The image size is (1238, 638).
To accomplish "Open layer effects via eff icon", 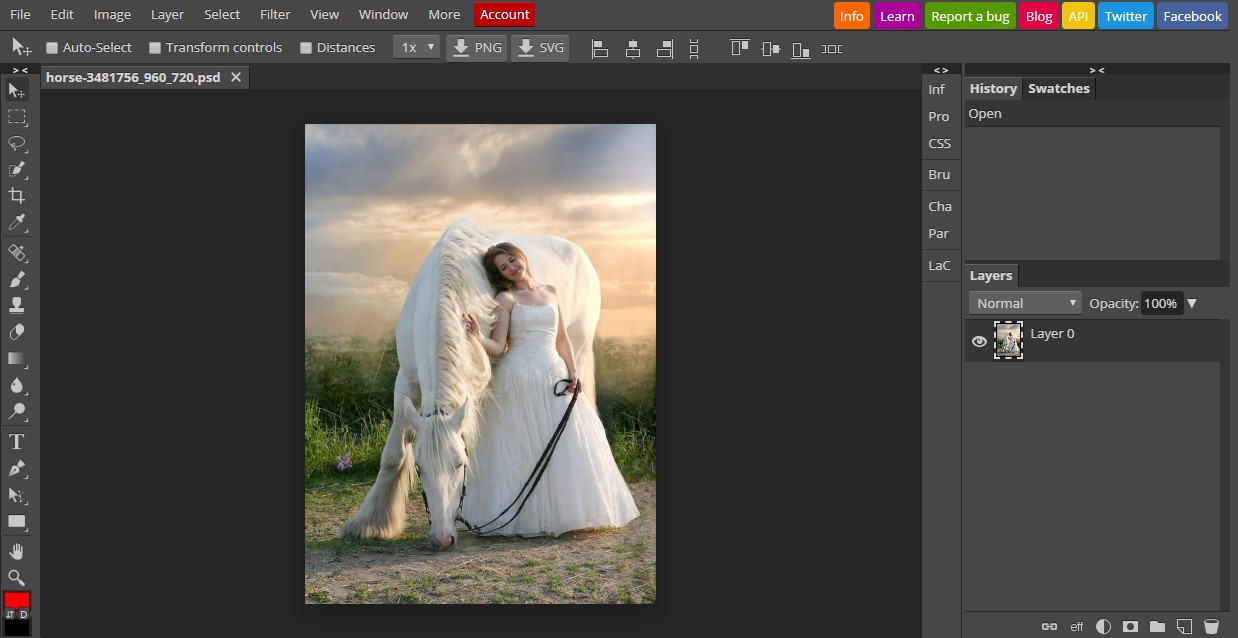I will (1077, 627).
